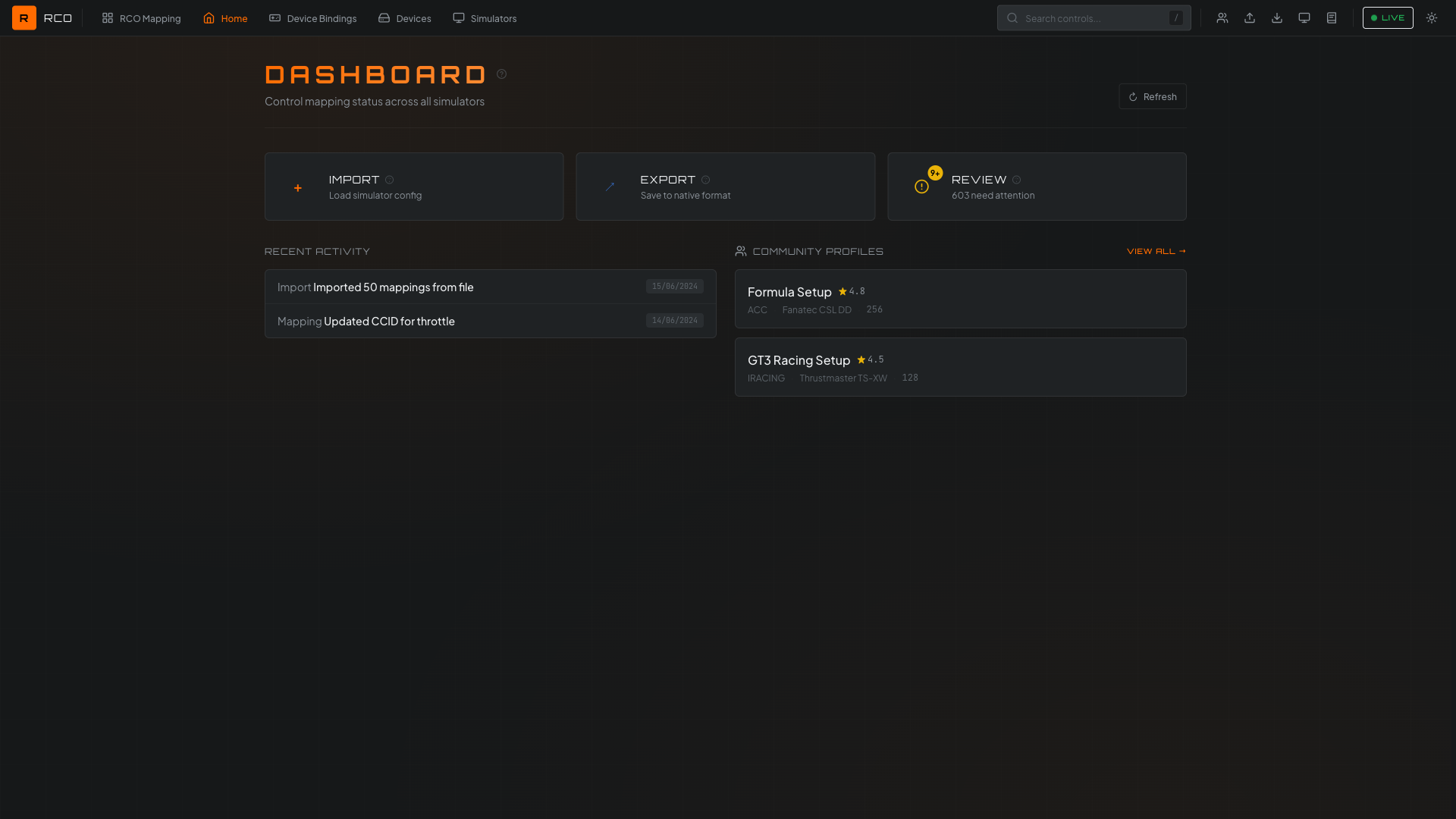Image resolution: width=1456 pixels, height=819 pixels.
Task: Open the Simulators tab
Action: coord(485,18)
